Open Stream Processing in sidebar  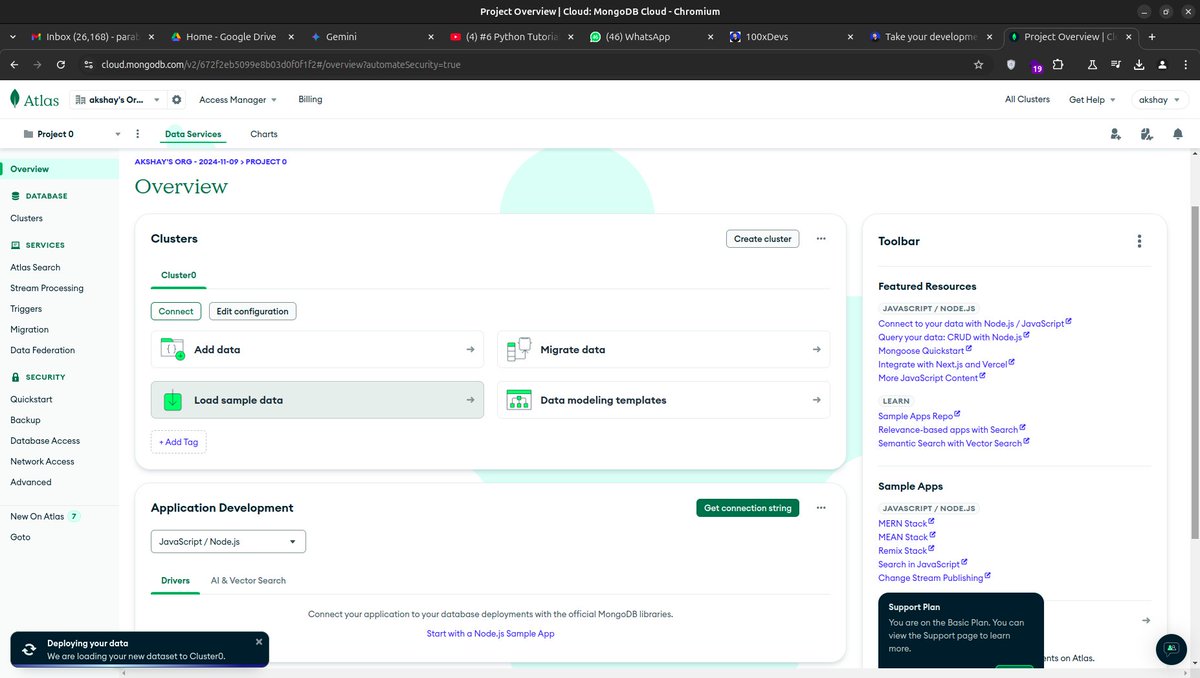(47, 288)
